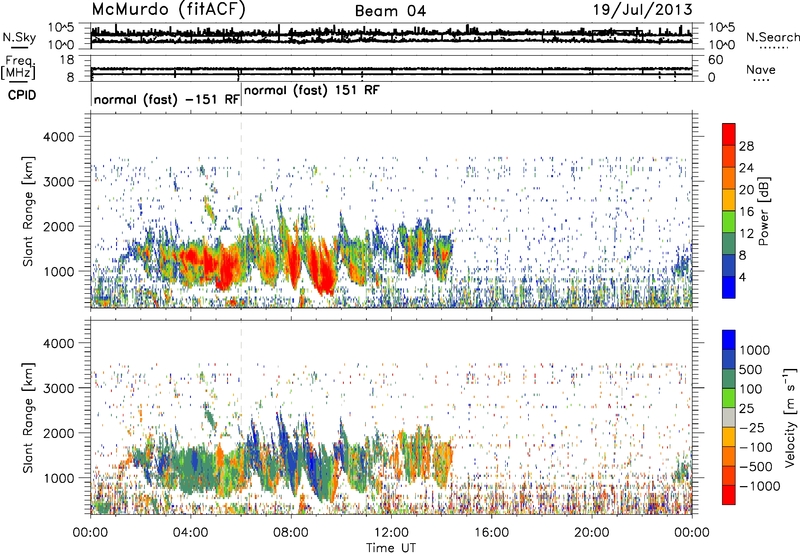Click the velocity panel Slant Range label
Viewport: 800px width, 554px height.
pos(28,418)
